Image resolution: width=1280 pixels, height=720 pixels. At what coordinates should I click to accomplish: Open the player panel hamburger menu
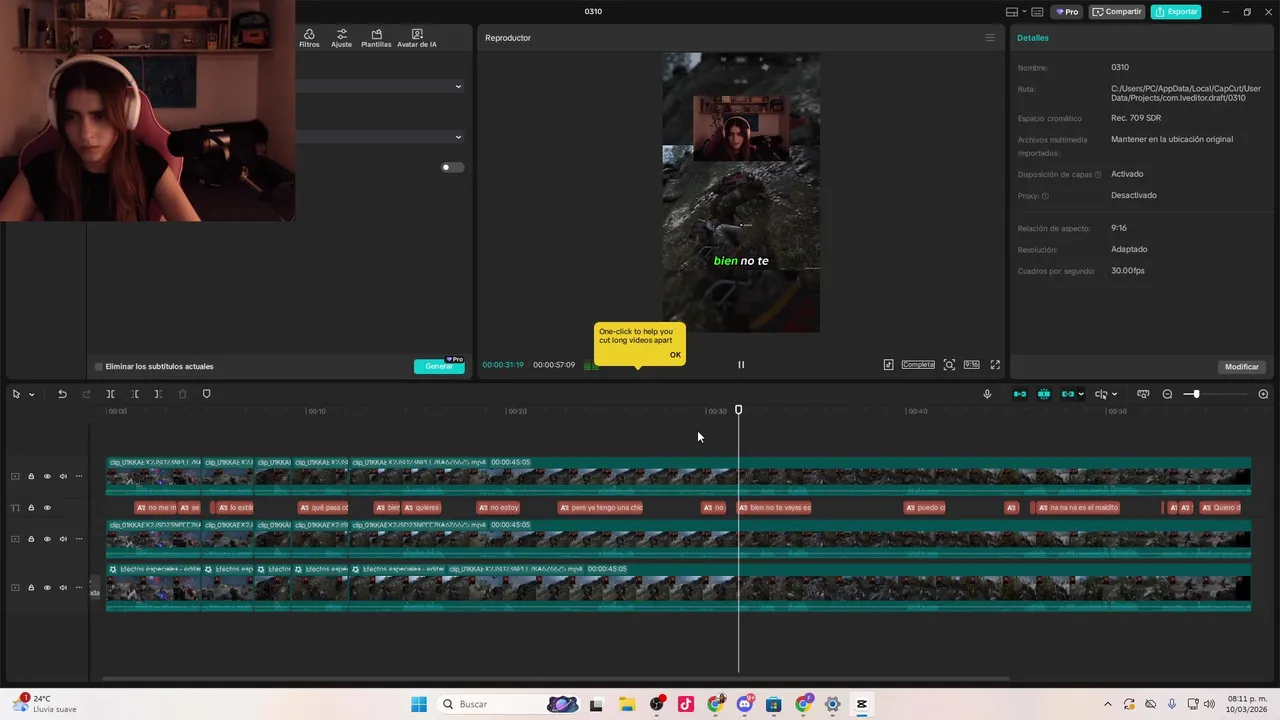[990, 38]
